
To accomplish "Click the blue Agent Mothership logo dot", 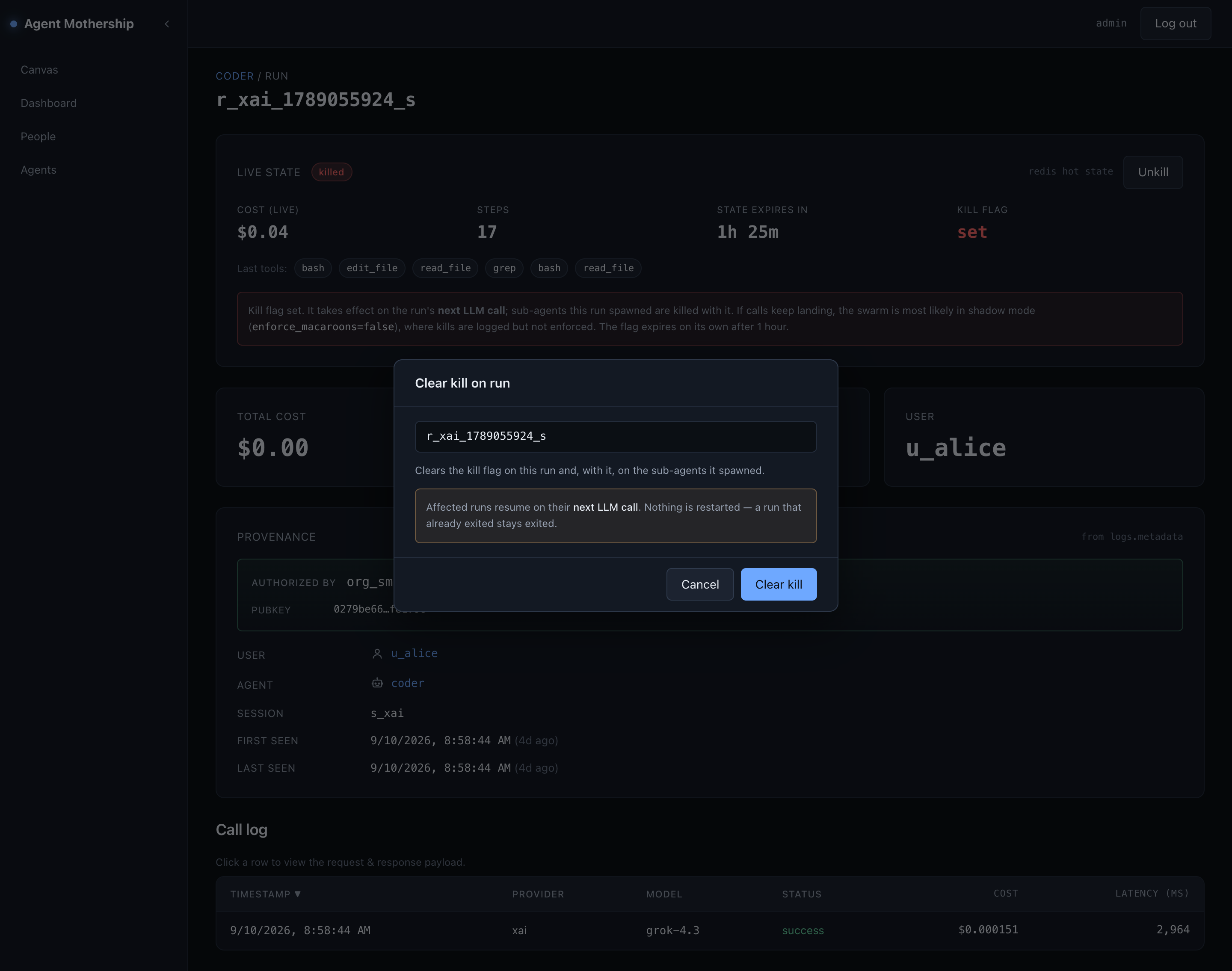I will point(14,24).
